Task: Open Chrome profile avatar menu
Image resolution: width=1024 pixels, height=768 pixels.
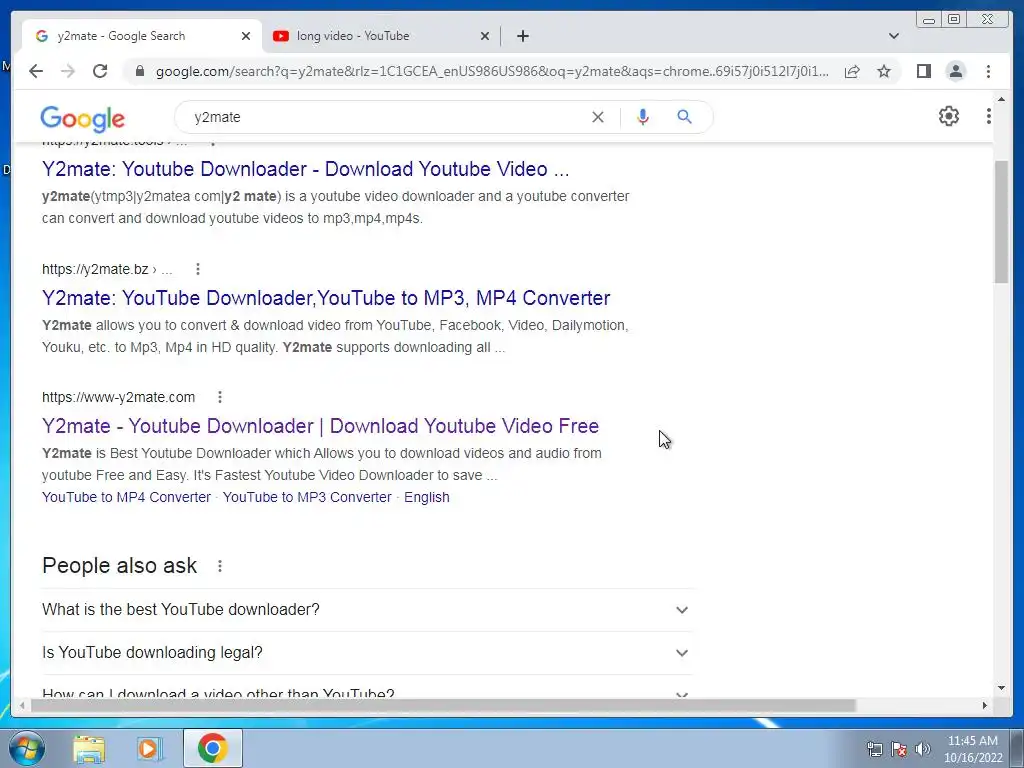Action: (x=956, y=71)
